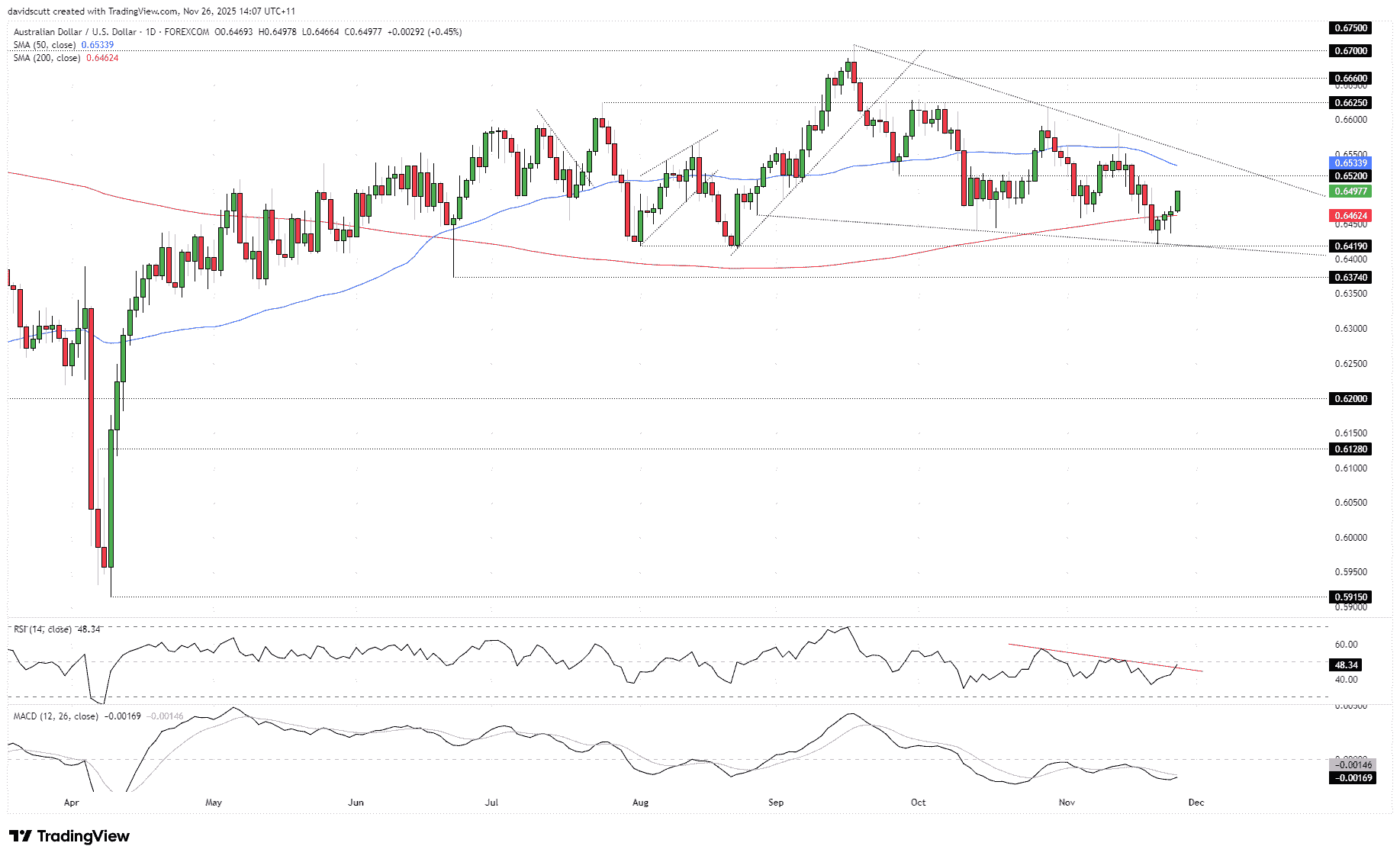1400x859 pixels.
Task: Select the 0.64190 price level label
Action: pyautogui.click(x=1350, y=246)
